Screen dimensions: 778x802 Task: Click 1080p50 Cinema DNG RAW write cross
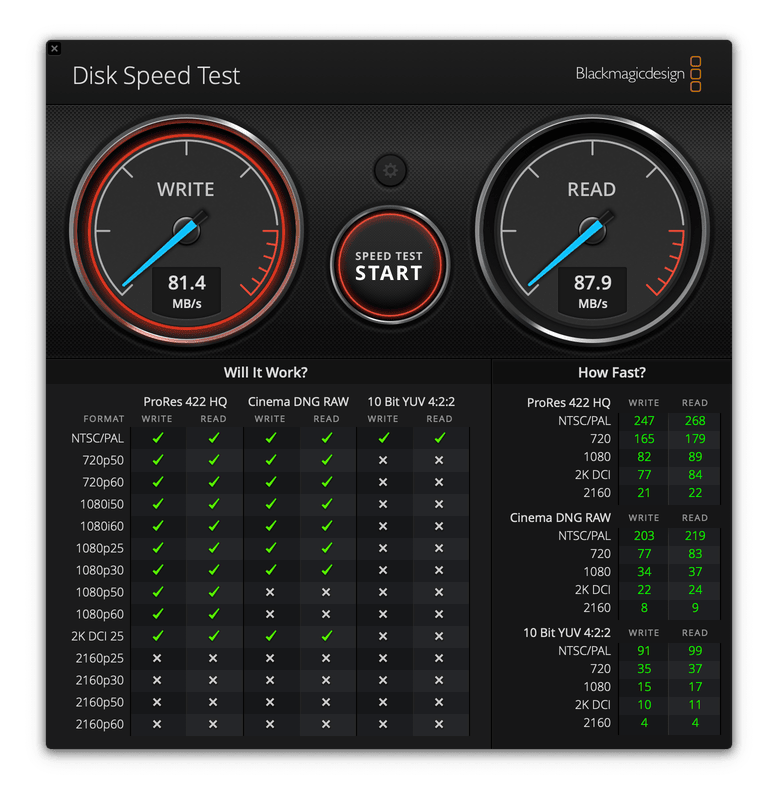[270, 592]
